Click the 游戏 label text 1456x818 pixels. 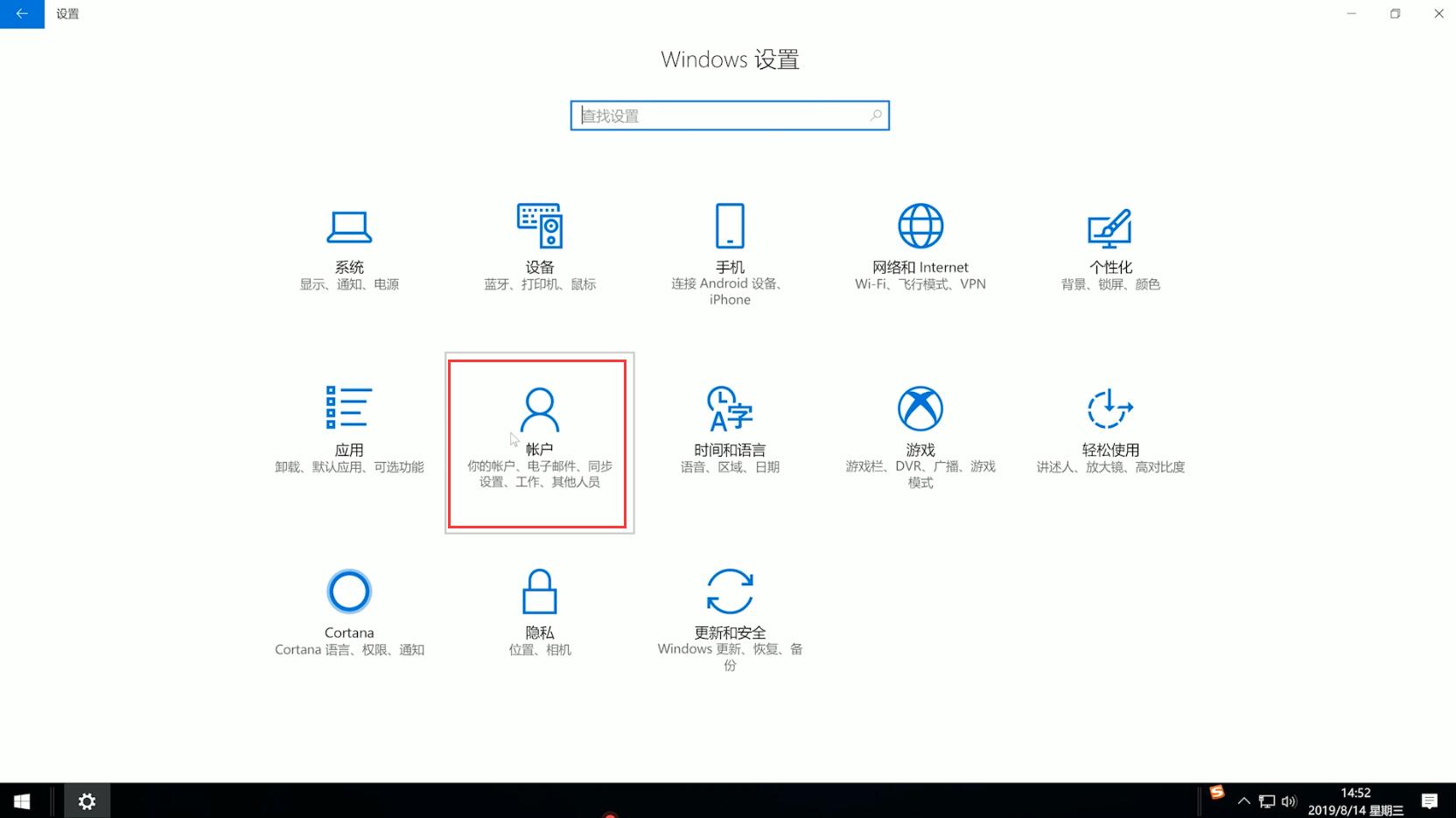click(x=920, y=450)
